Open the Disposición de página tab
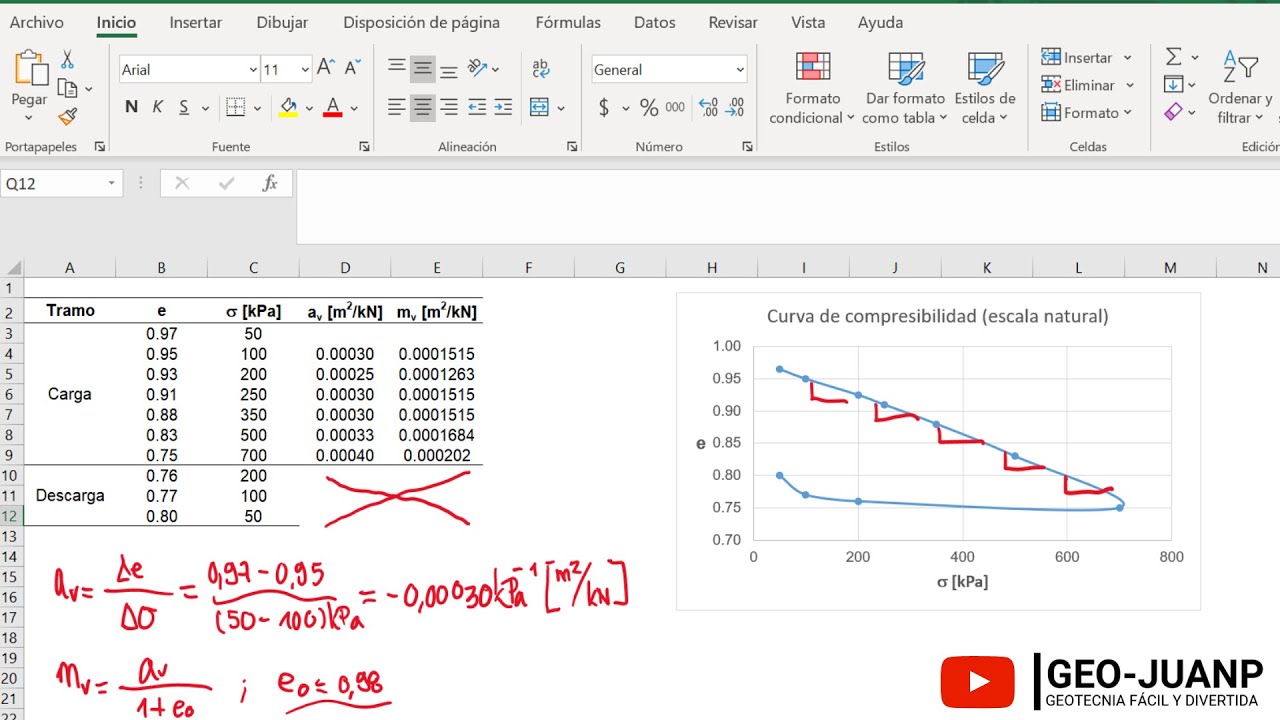Screen dimensions: 1280x720 click(x=421, y=22)
